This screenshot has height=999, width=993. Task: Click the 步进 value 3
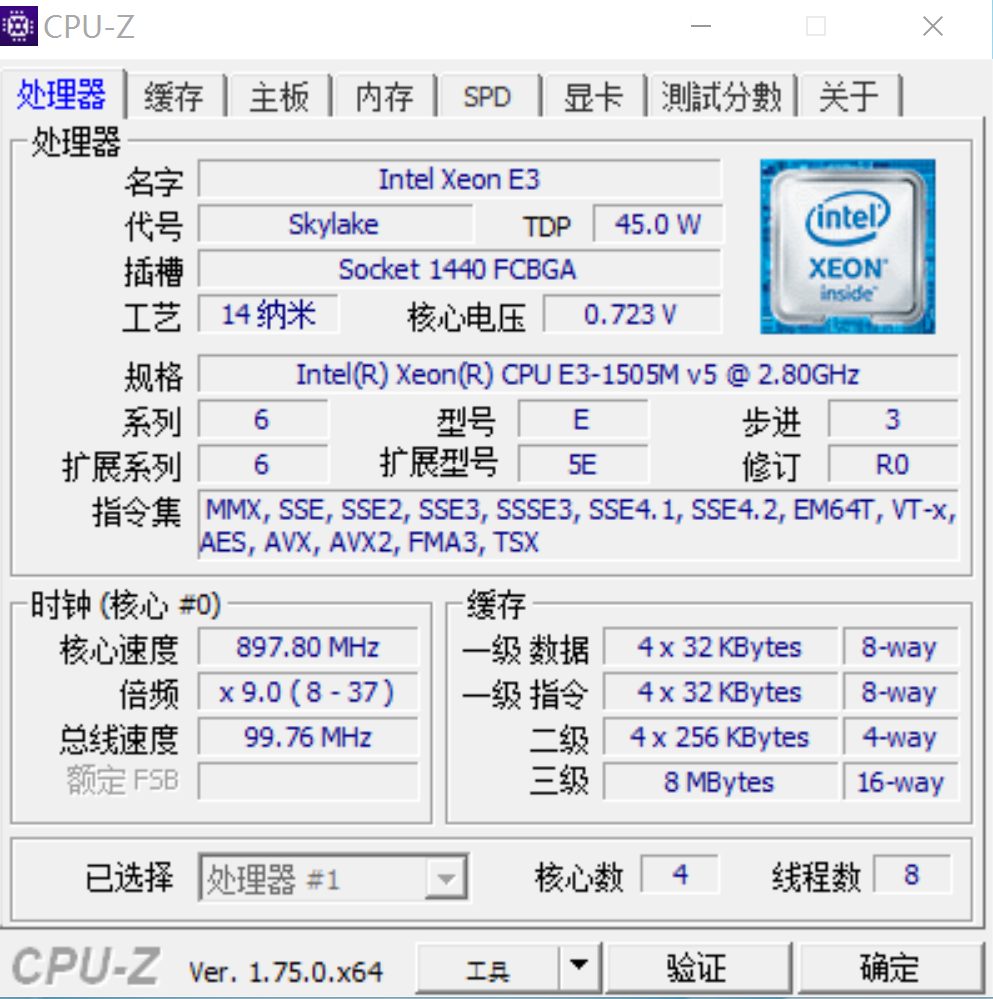click(892, 419)
